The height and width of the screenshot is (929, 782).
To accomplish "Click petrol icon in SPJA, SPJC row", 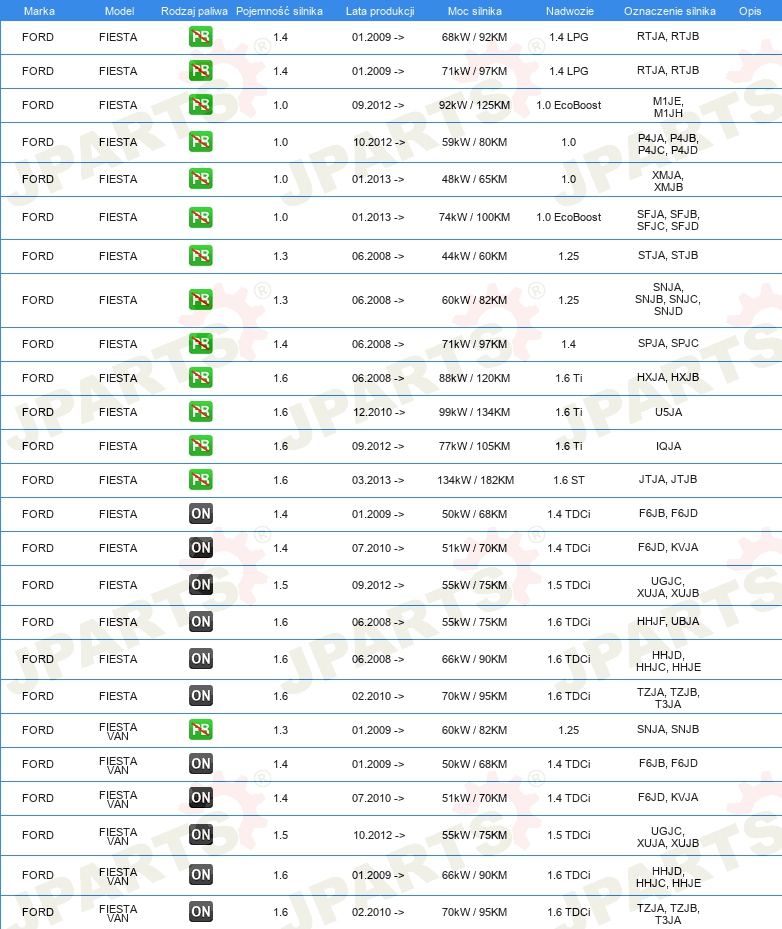I will [201, 344].
